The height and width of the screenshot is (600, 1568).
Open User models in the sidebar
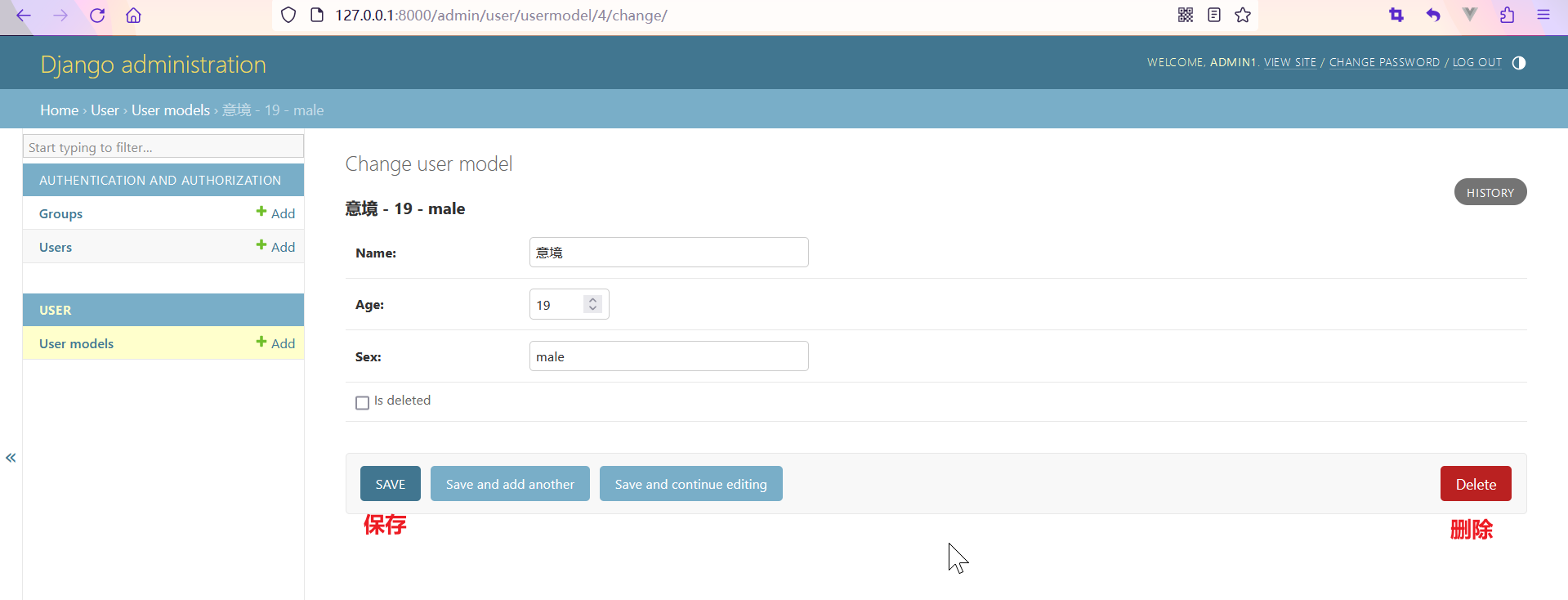[76, 343]
